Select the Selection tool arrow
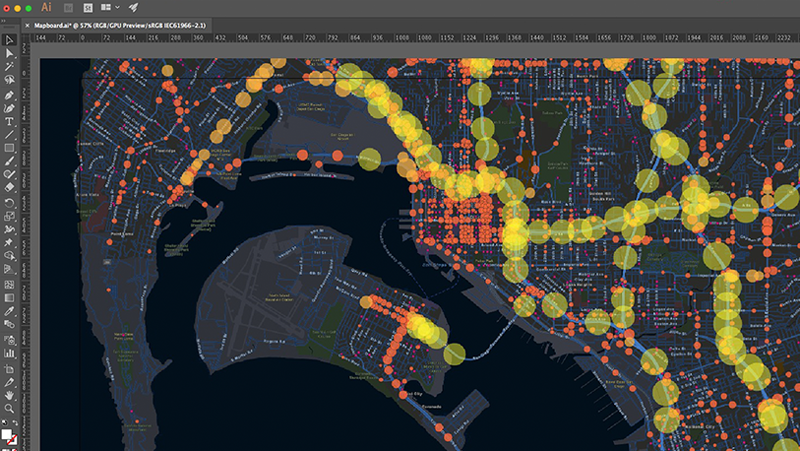Screen dimensions: 800x451 (9, 40)
